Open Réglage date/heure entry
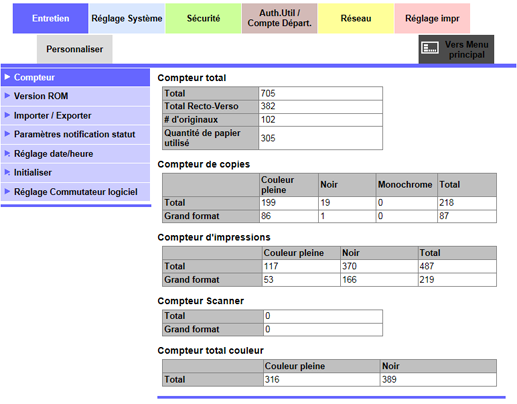The height and width of the screenshot is (404, 517). coord(75,154)
